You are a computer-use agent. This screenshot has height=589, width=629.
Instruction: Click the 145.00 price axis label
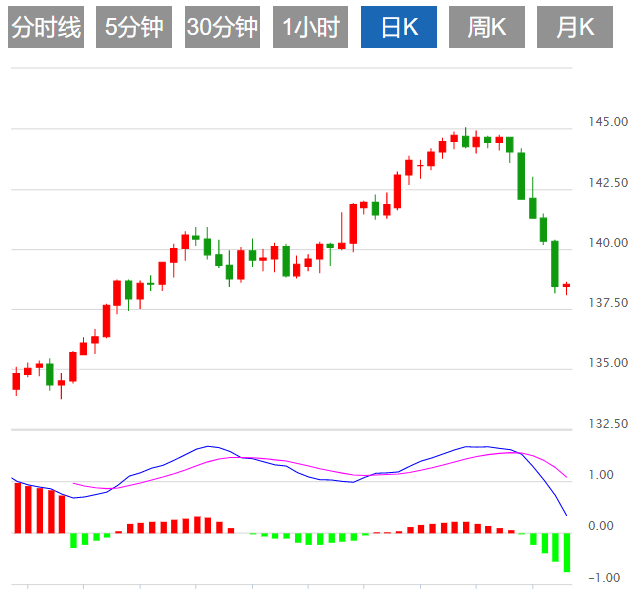coord(607,122)
